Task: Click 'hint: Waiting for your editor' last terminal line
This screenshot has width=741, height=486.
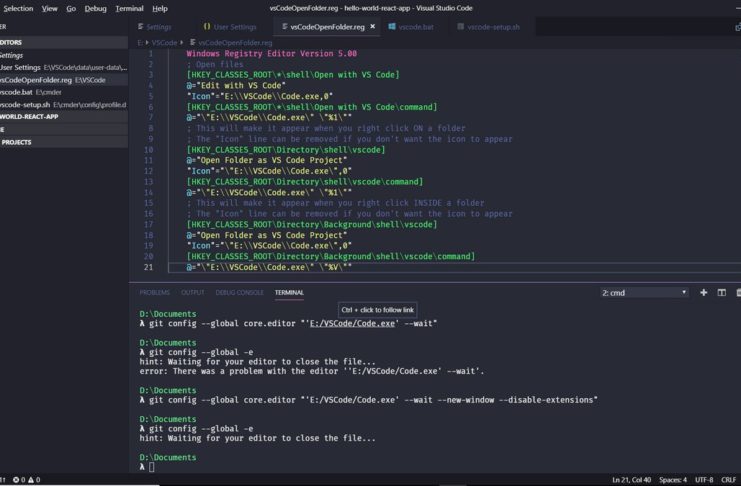Action: (x=258, y=438)
